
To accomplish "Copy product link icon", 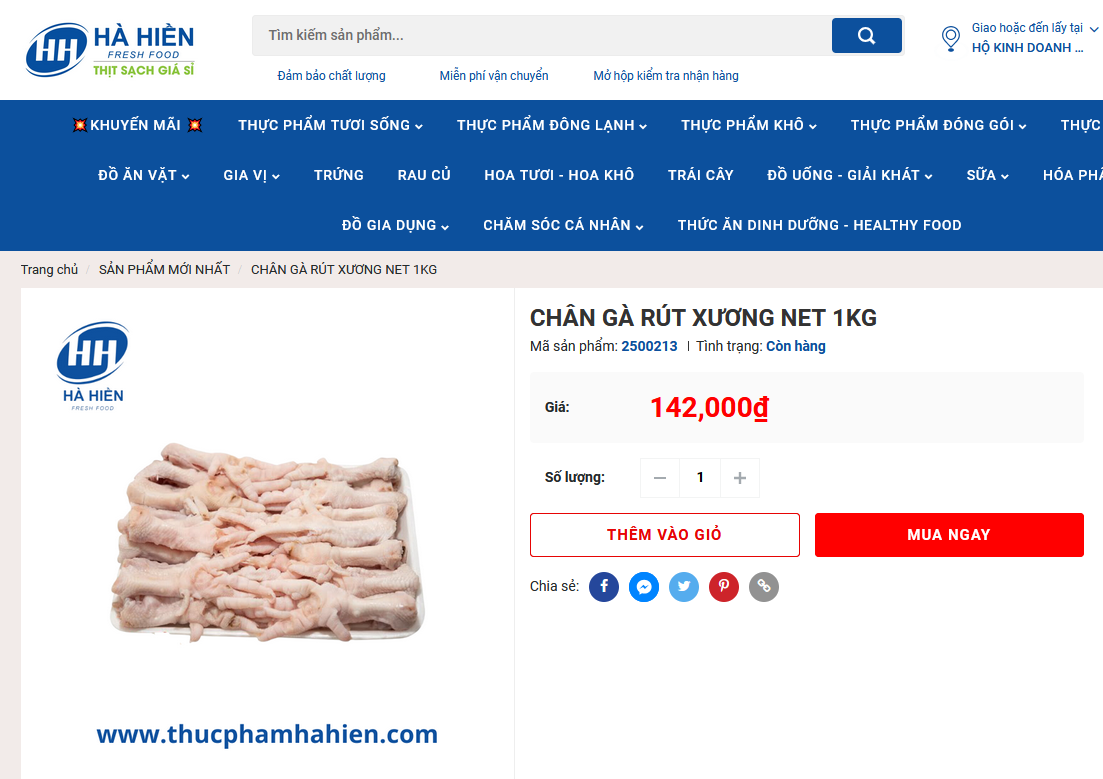I will coord(764,586).
